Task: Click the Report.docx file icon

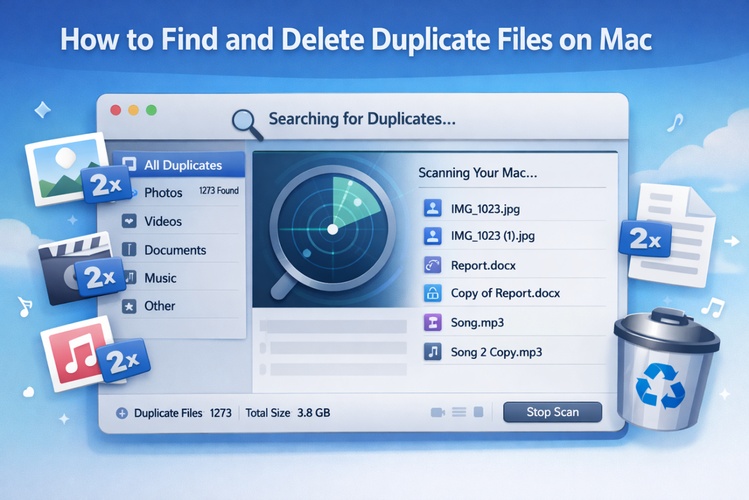Action: pyautogui.click(x=433, y=265)
